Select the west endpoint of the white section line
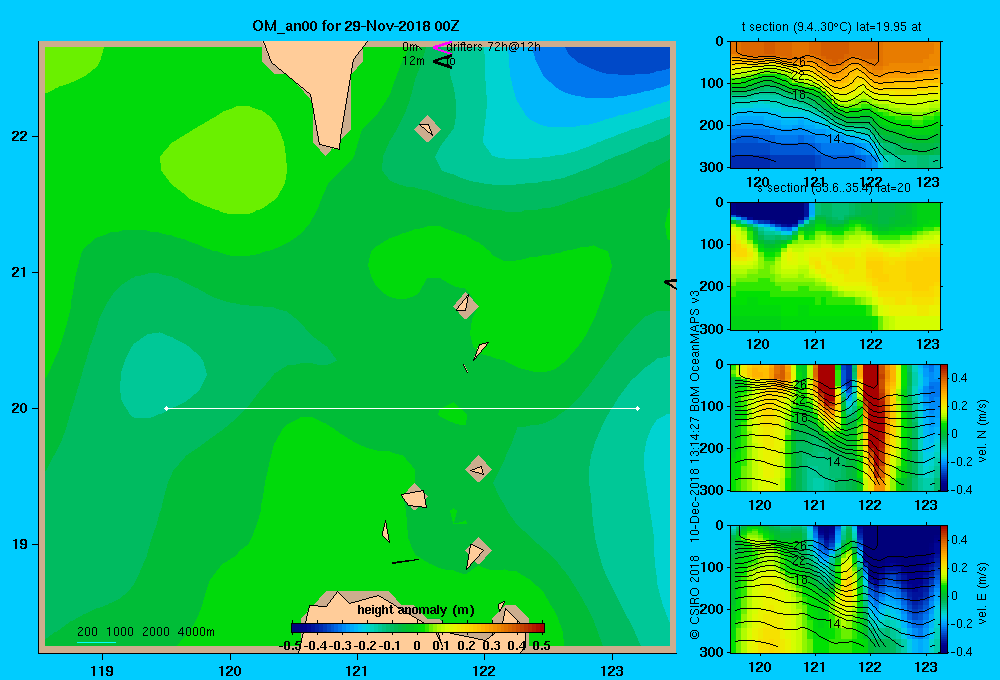 click(166, 408)
